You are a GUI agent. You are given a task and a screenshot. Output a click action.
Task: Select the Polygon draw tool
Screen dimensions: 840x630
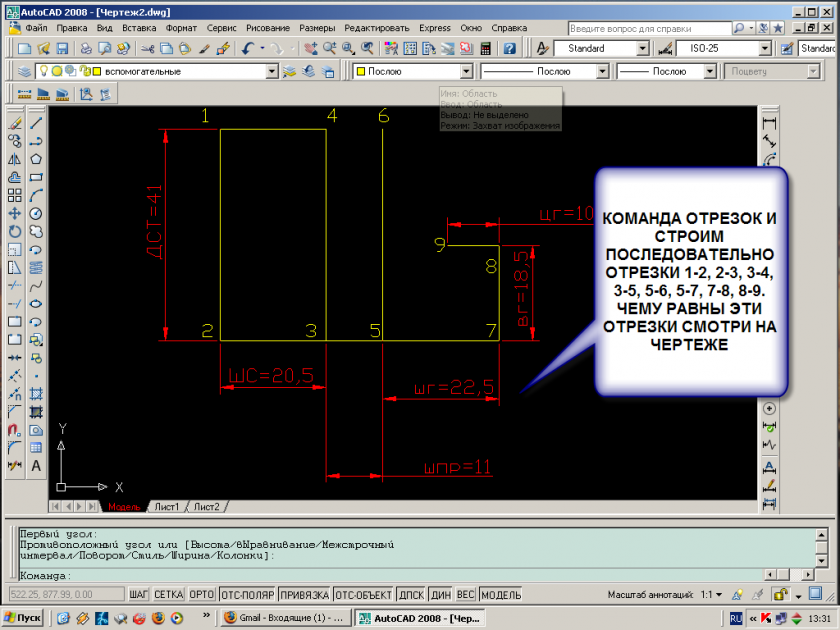pos(36,159)
